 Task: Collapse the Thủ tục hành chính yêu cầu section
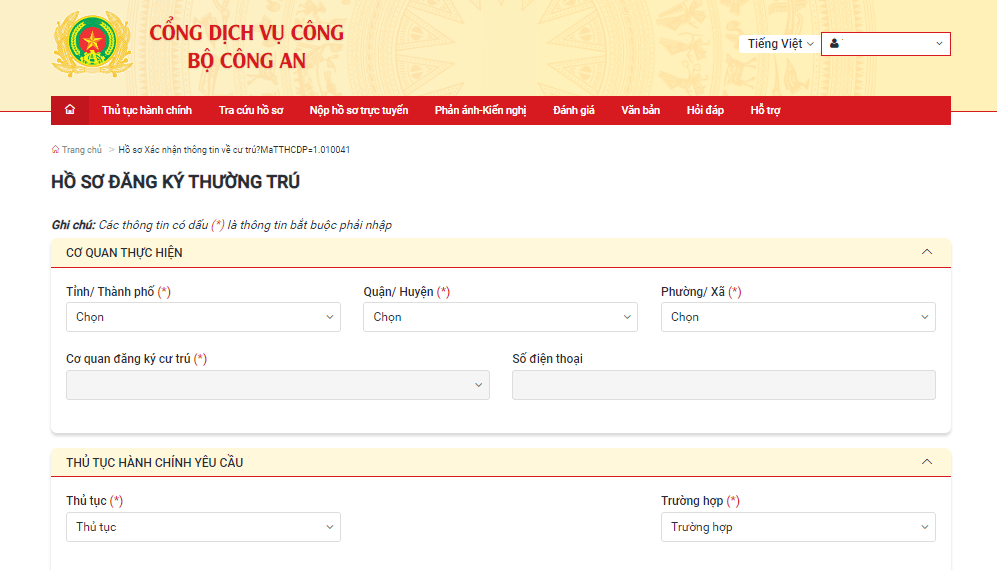click(926, 462)
